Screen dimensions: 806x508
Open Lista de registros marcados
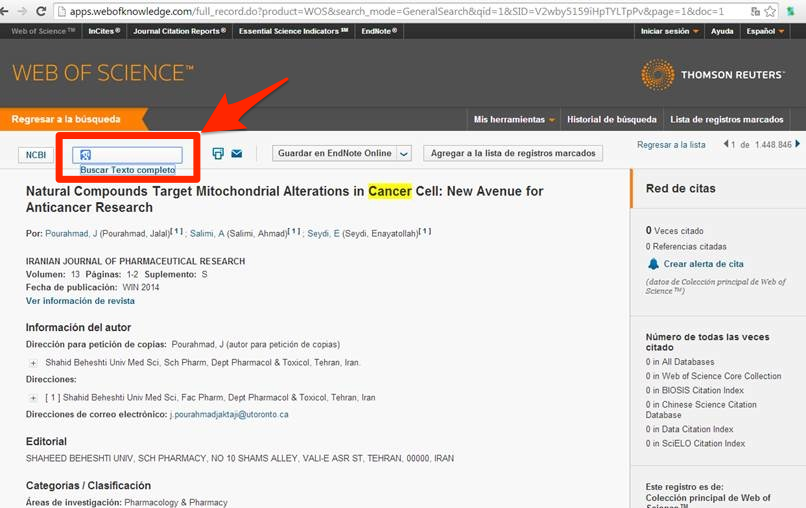click(x=726, y=119)
